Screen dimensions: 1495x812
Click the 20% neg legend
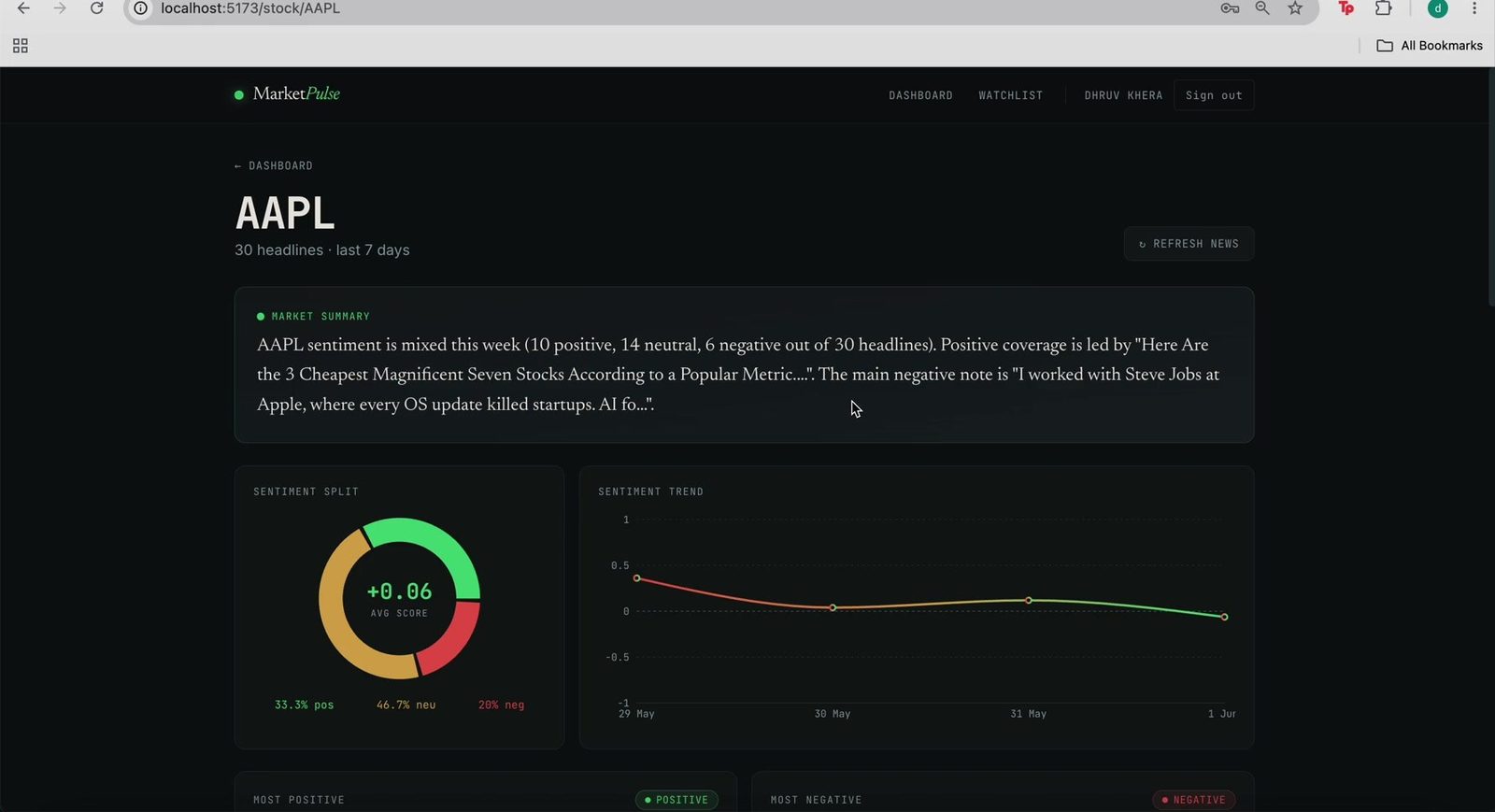pyautogui.click(x=501, y=705)
